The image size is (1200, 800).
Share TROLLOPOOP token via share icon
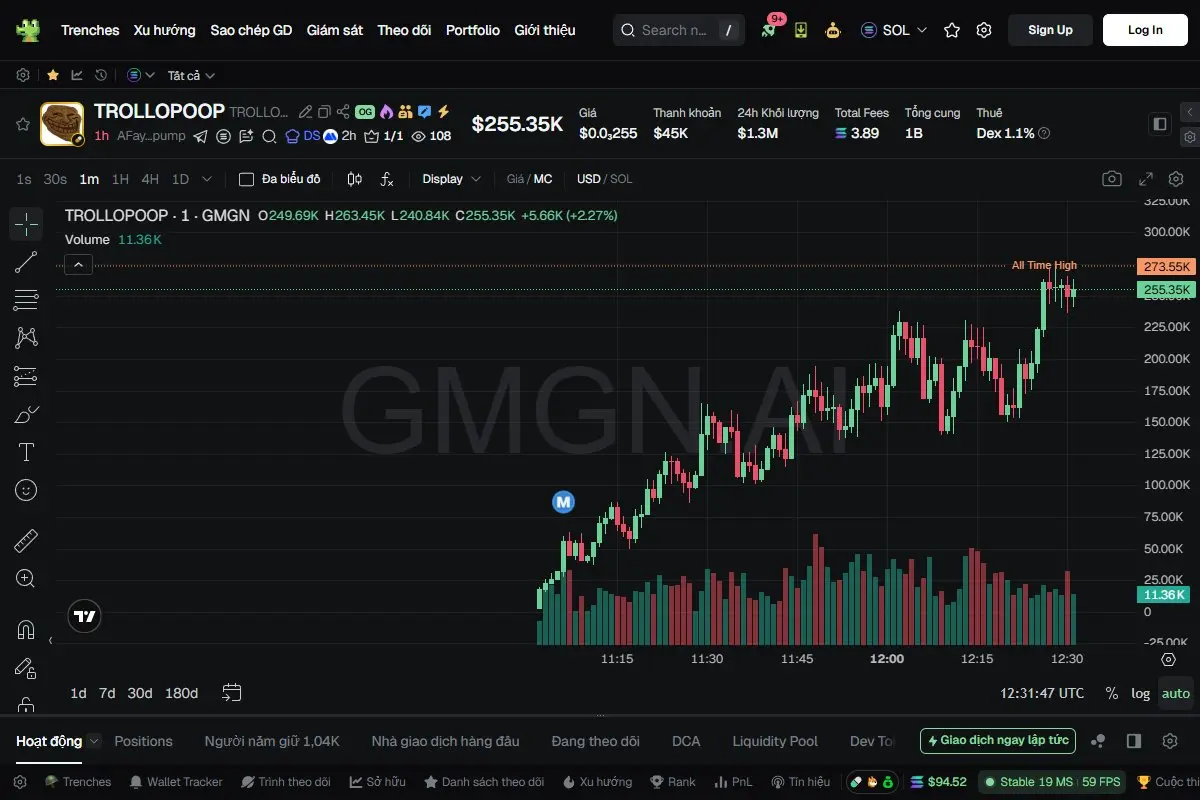343,112
